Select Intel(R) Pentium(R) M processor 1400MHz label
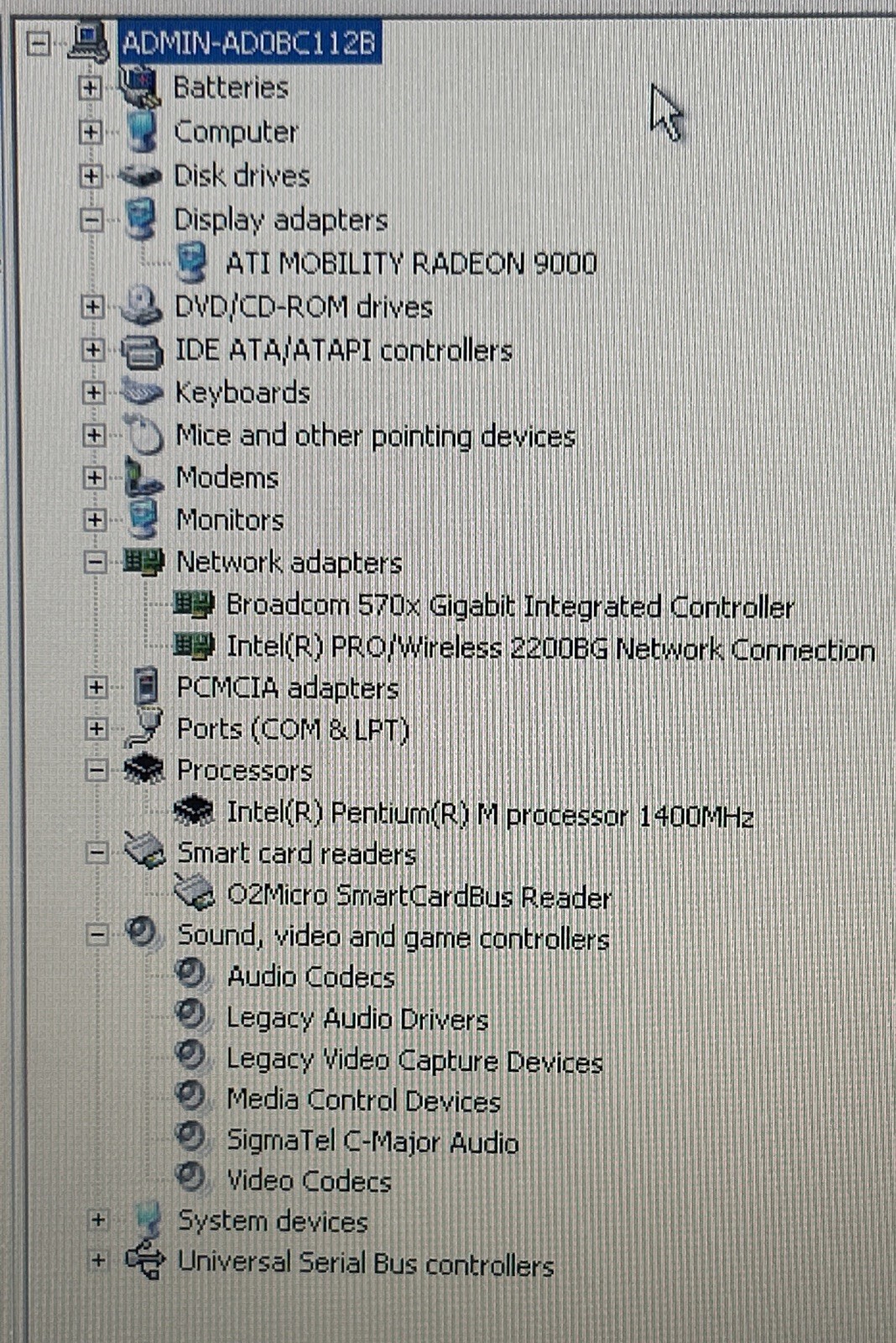This screenshot has height=1343, width=896. click(490, 813)
